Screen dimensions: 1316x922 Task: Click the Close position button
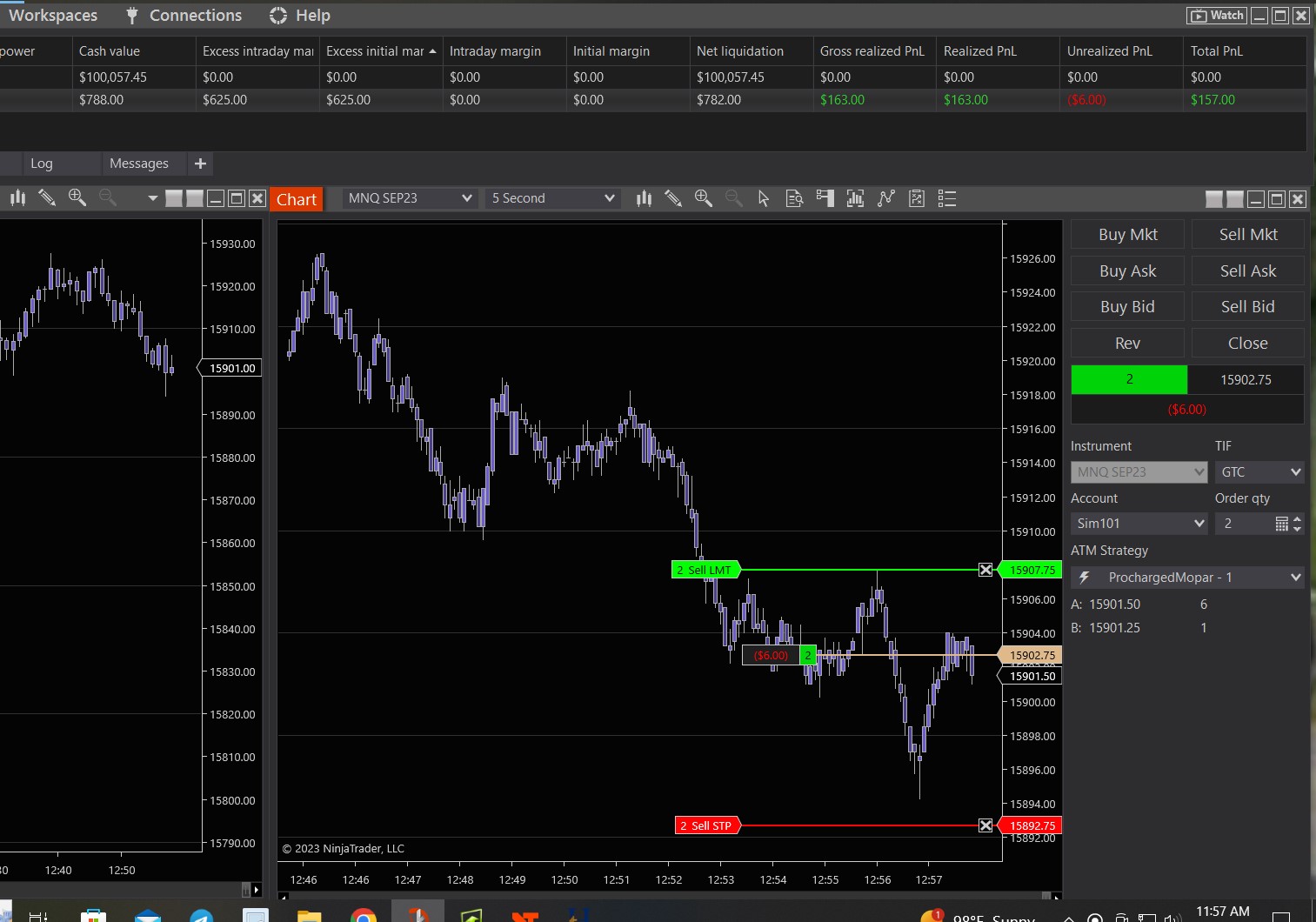pos(1247,344)
